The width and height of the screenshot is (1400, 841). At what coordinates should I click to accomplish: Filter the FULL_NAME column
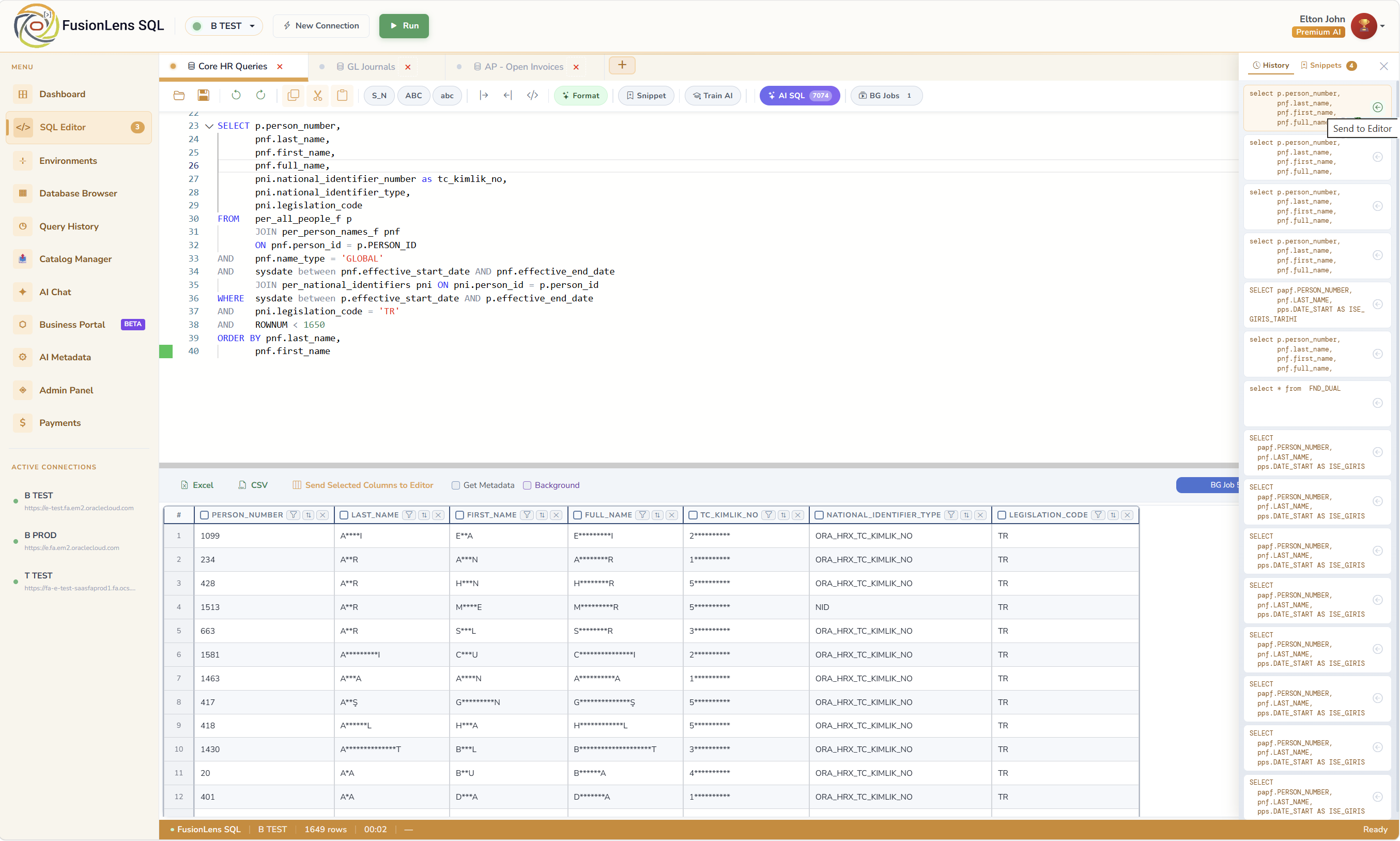click(x=642, y=515)
